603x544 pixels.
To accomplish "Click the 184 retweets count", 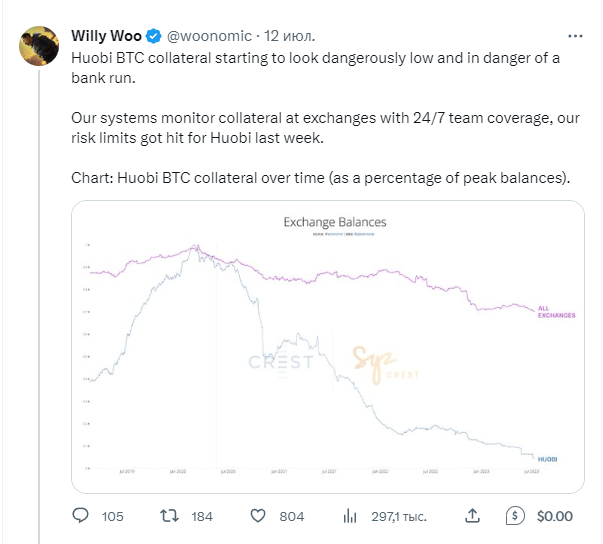I will pyautogui.click(x=202, y=516).
